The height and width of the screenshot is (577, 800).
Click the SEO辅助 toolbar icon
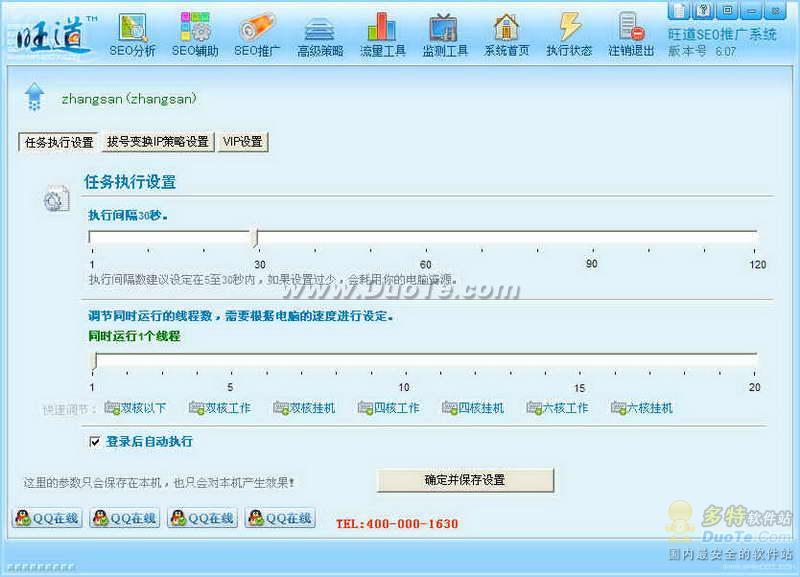point(194,32)
